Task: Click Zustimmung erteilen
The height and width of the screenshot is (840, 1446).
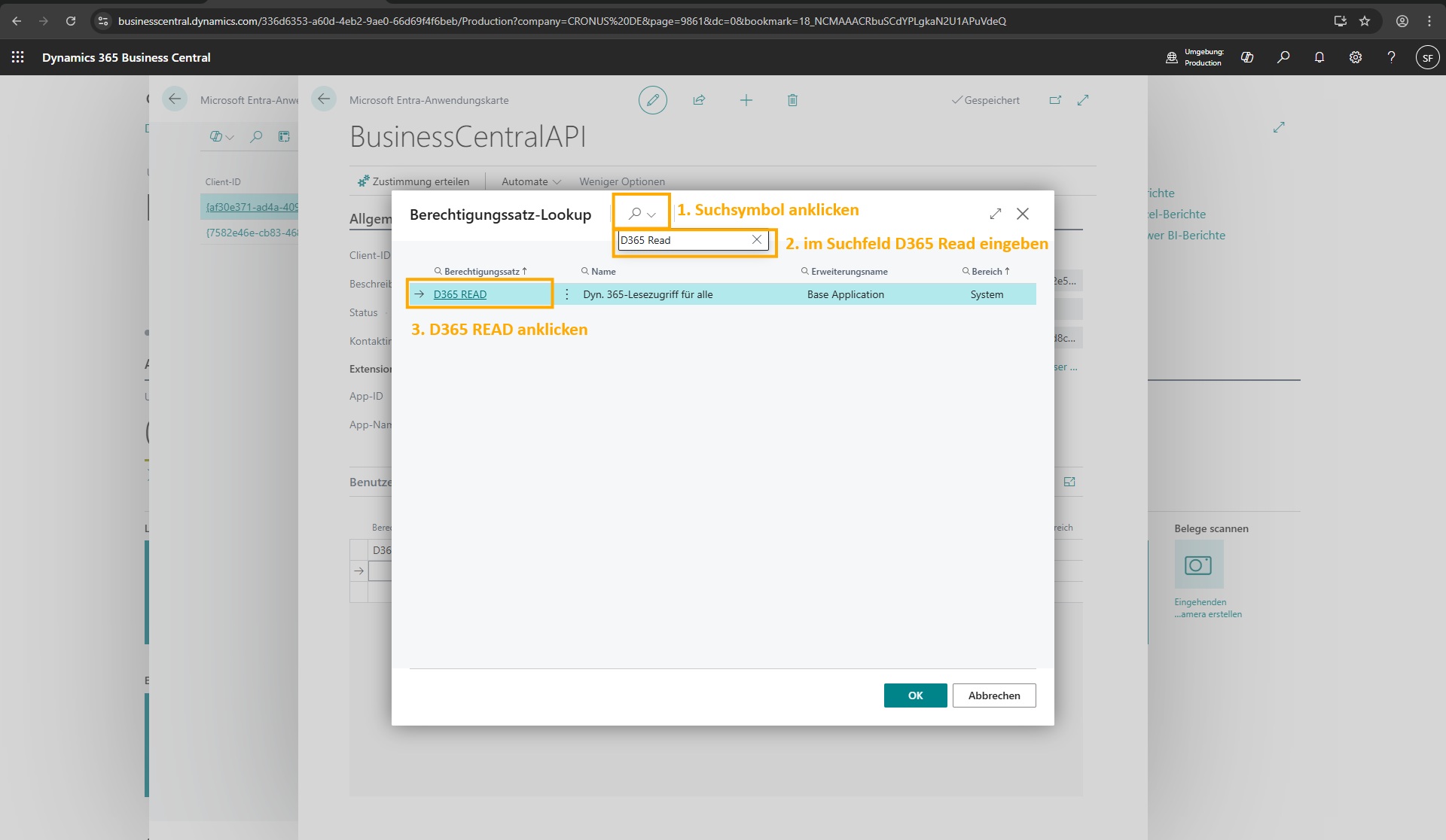Action: pyautogui.click(x=413, y=181)
